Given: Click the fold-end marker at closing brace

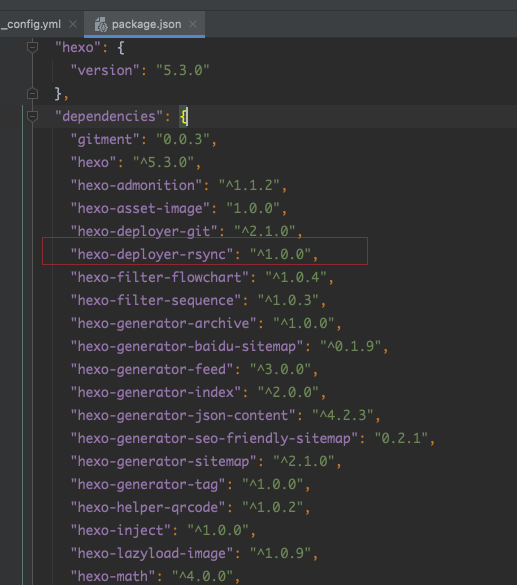Looking at the screenshot, I should tap(32, 93).
